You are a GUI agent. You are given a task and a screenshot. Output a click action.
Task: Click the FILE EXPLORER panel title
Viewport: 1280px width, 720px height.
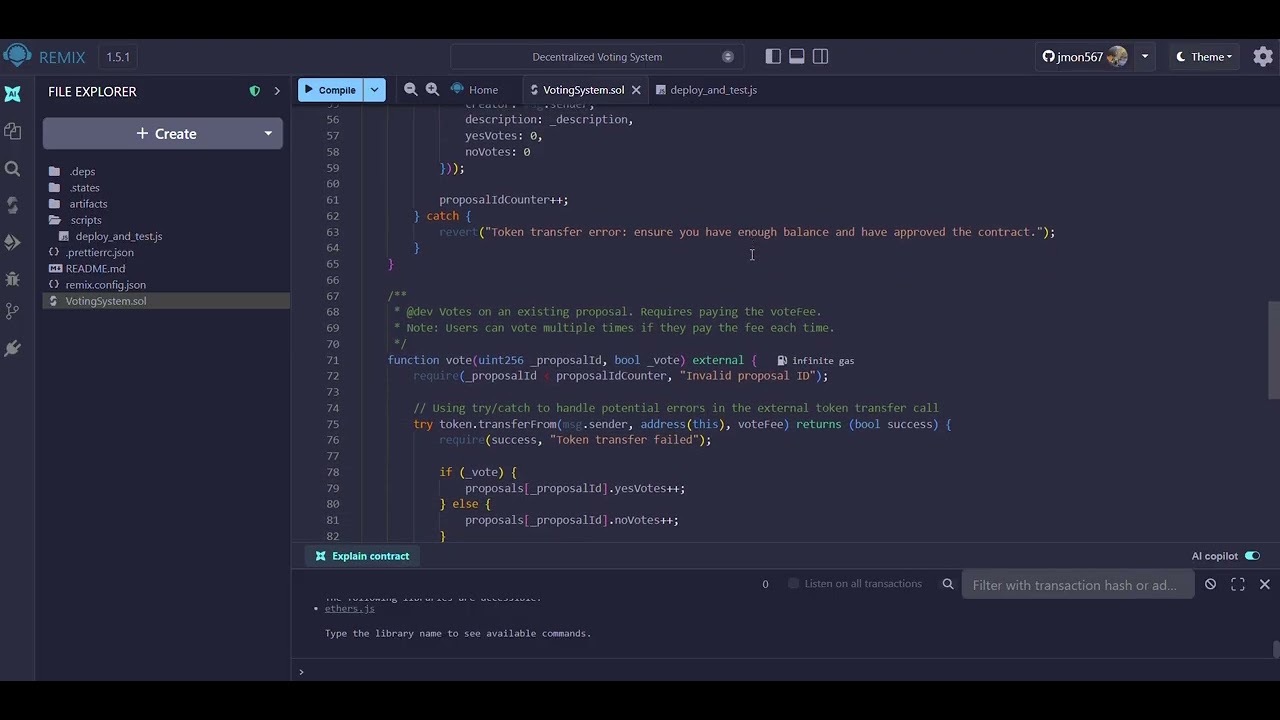pyautogui.click(x=92, y=91)
